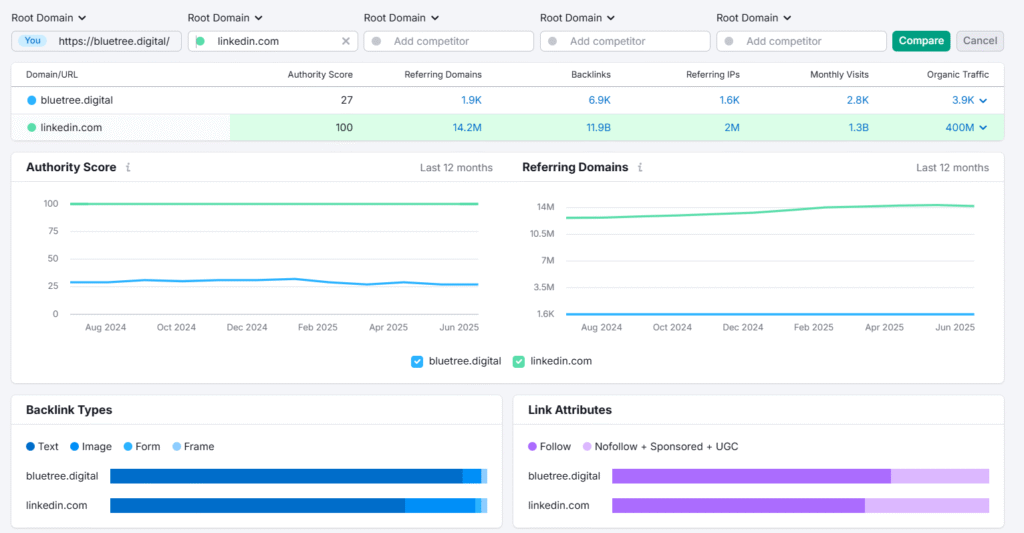Click linkedin.com link attributes follow bar
This screenshot has height=533, width=1024.
pos(738,506)
